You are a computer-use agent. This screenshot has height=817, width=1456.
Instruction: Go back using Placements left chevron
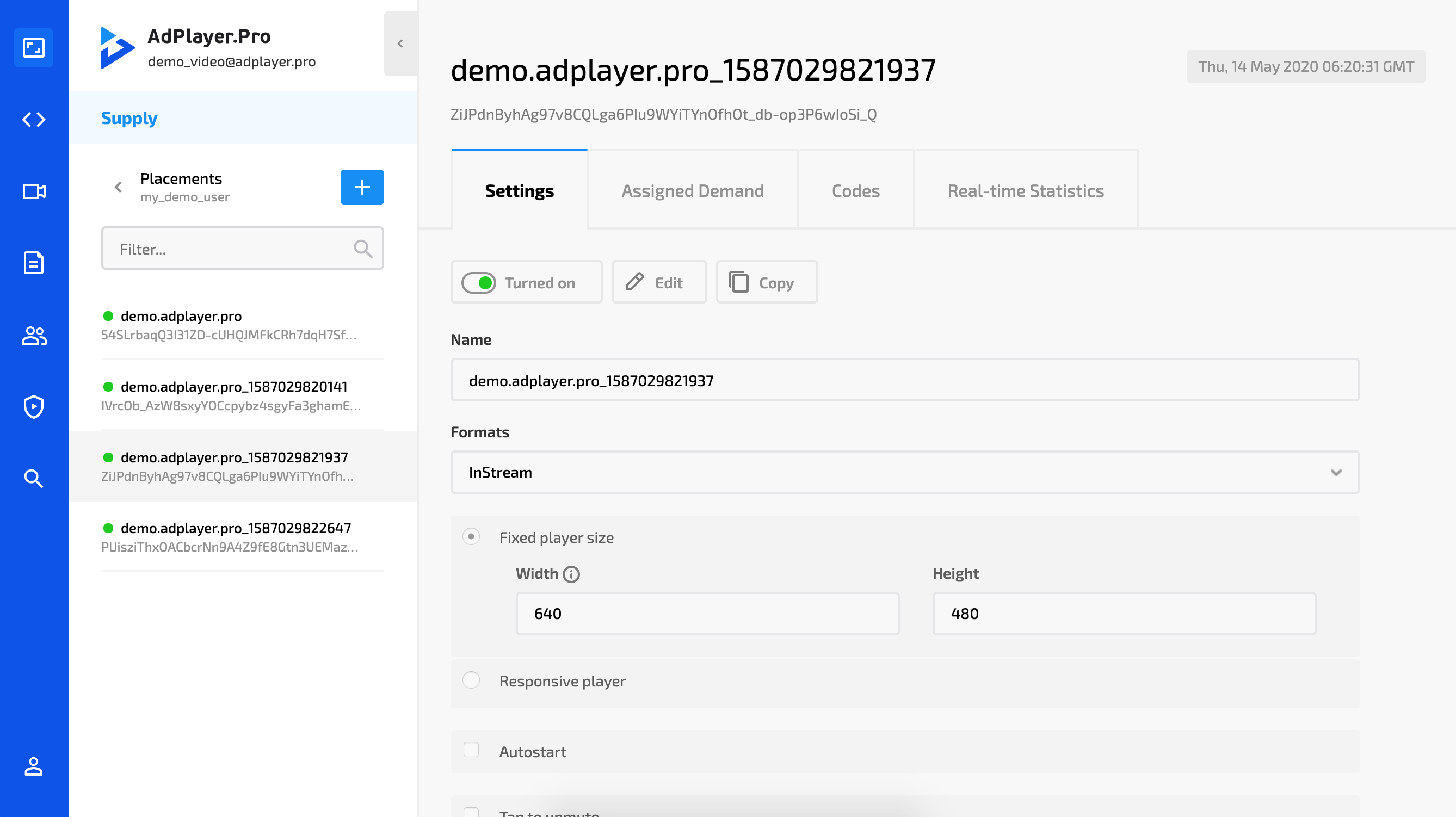[x=118, y=187]
